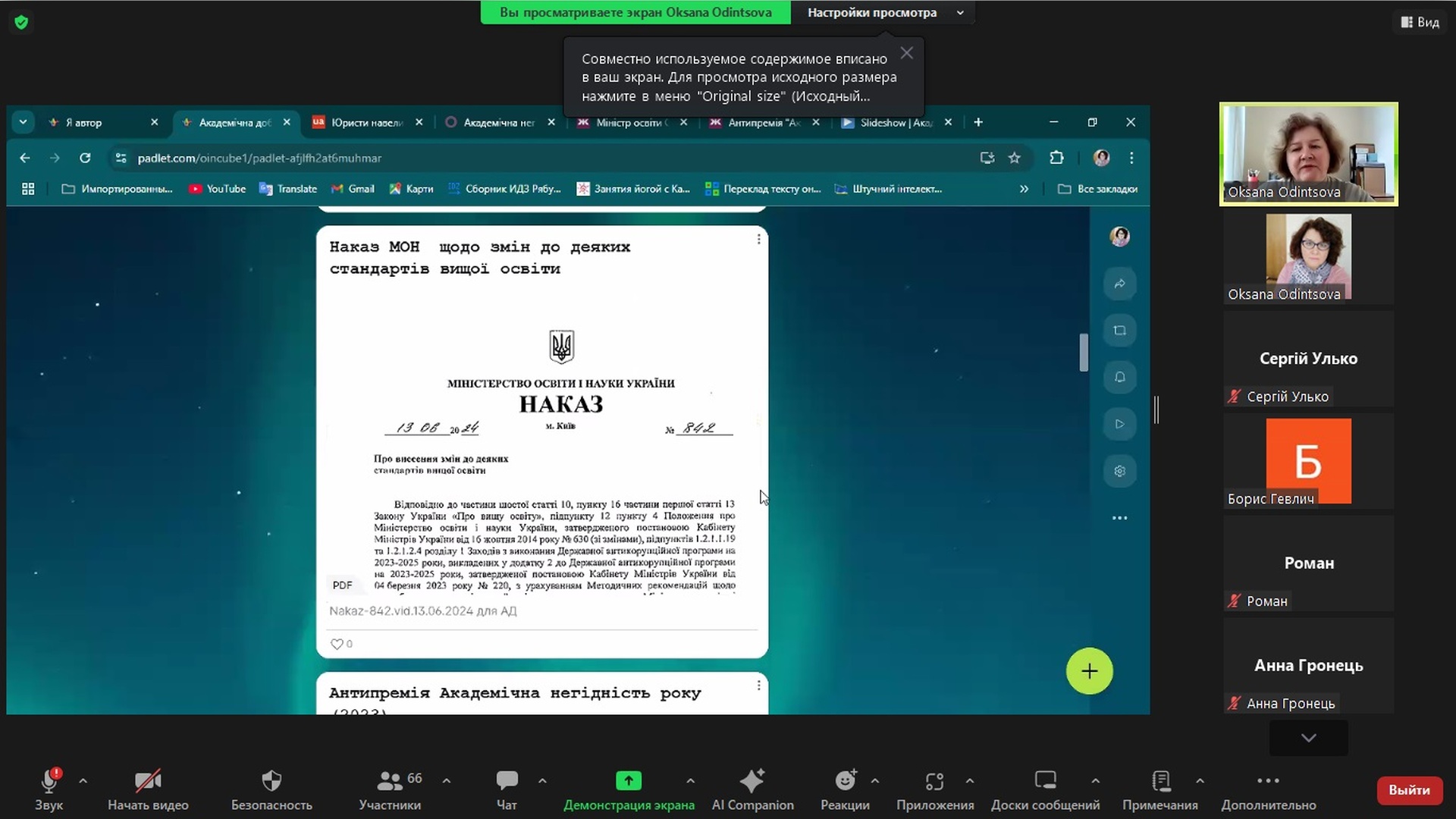Close the Академічна доб browser tab
1456x819 pixels.
coord(287,122)
